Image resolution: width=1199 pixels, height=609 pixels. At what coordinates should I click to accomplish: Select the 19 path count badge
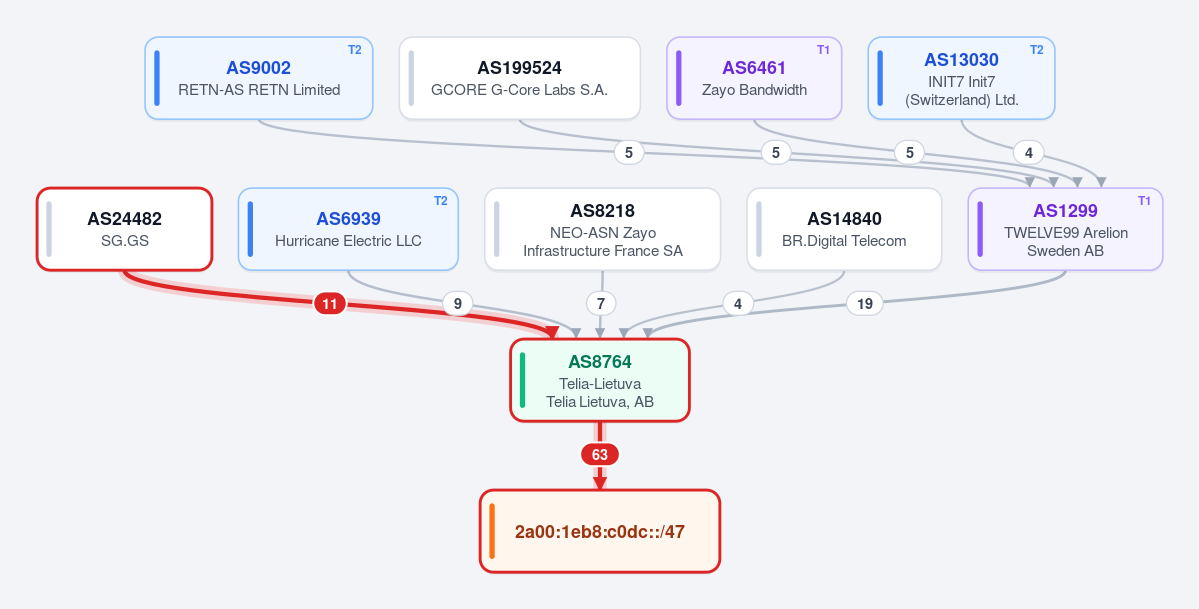865,304
